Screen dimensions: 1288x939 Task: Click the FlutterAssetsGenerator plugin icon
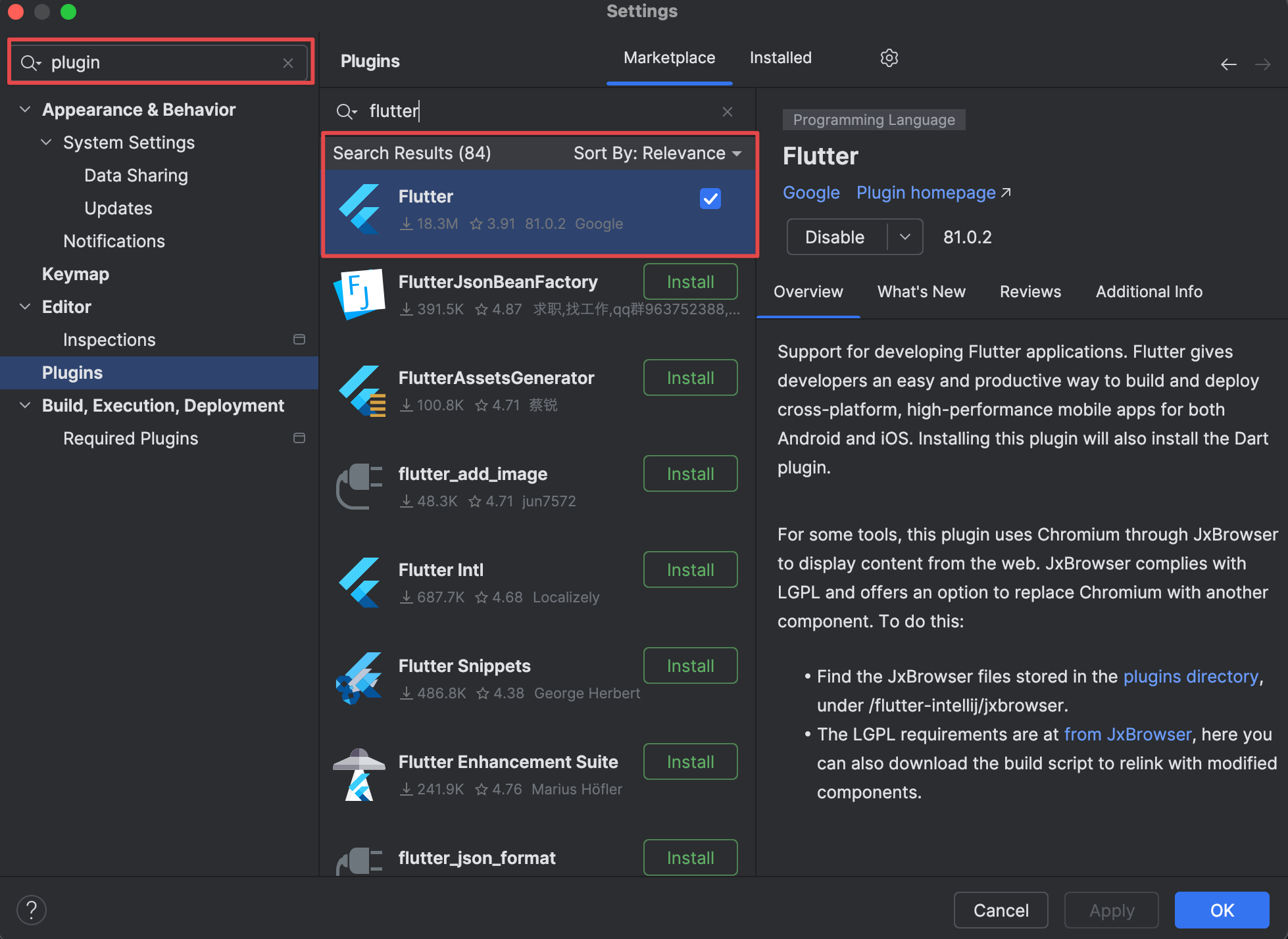(x=361, y=391)
